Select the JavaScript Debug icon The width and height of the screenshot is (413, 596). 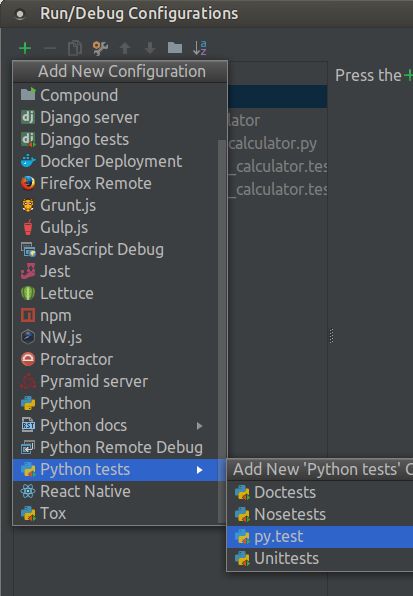coord(28,249)
